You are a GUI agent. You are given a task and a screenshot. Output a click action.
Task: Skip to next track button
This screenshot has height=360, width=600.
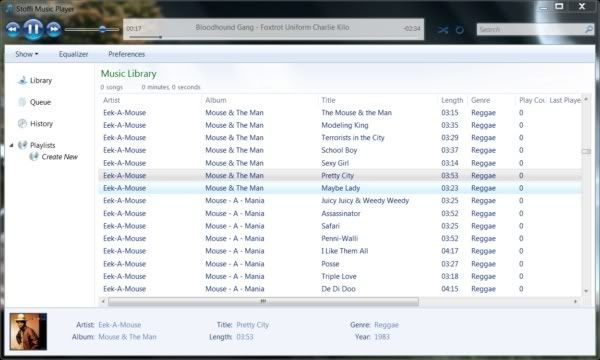[x=54, y=29]
